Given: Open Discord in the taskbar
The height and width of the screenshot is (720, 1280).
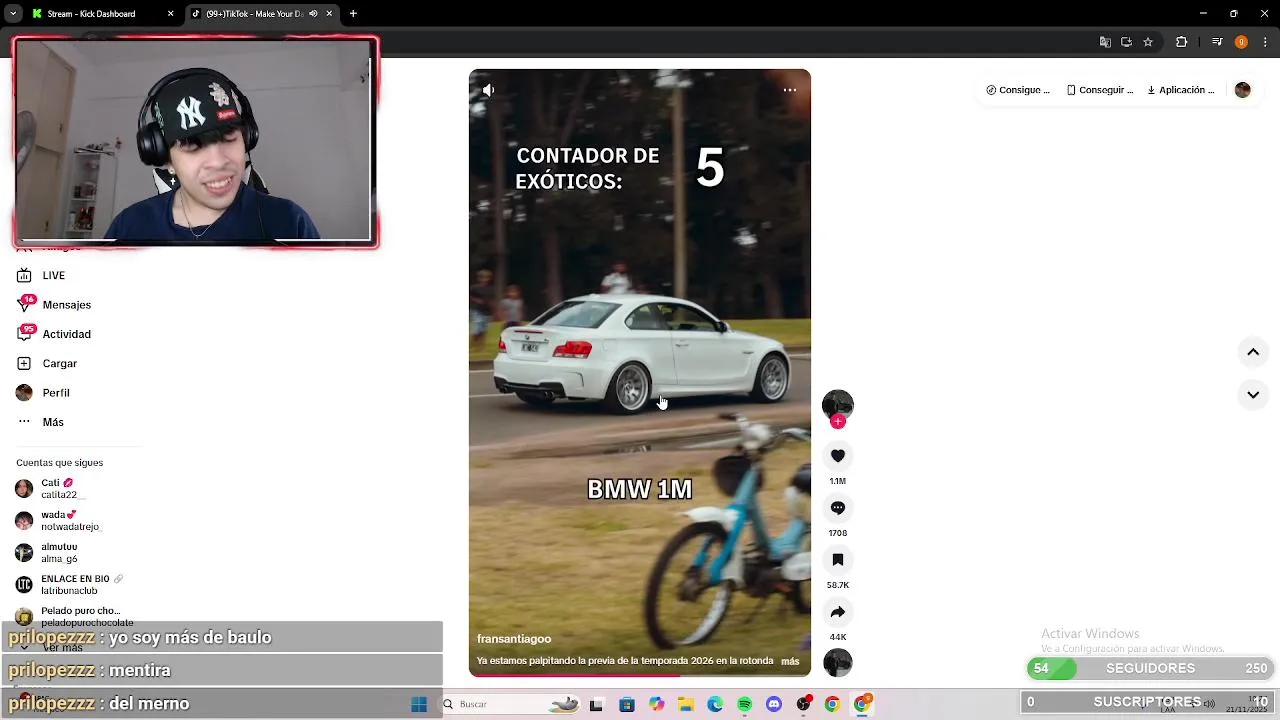Looking at the screenshot, I should [773, 705].
